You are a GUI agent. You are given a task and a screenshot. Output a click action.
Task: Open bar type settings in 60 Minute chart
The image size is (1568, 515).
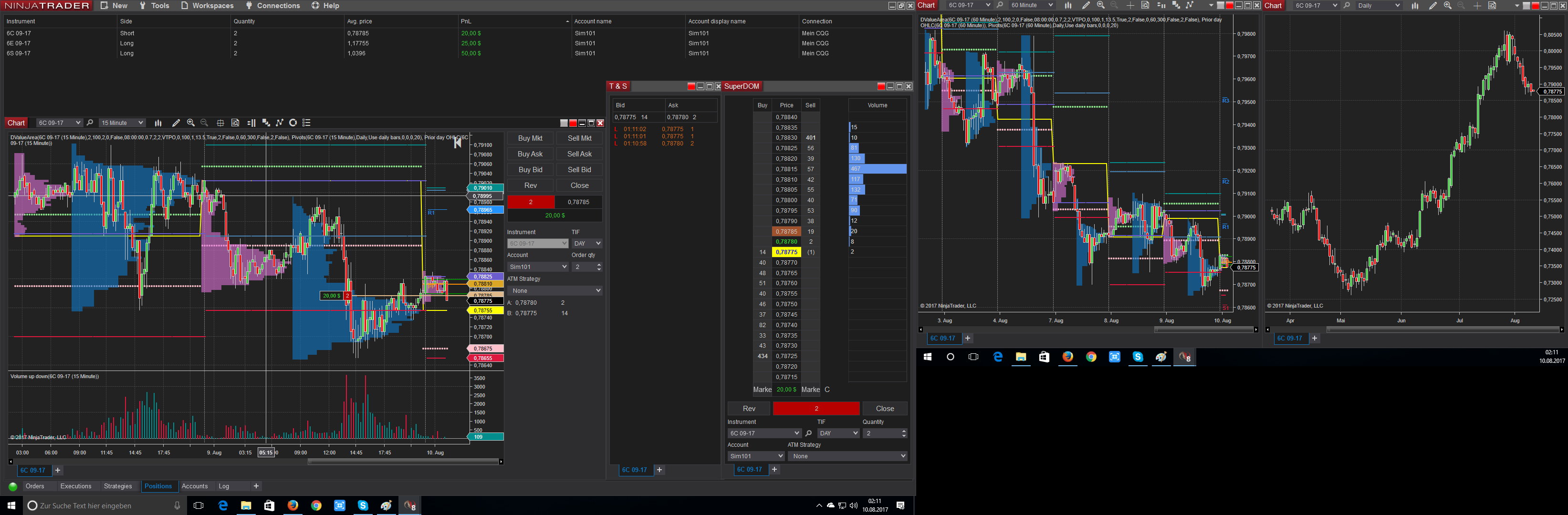pyautogui.click(x=1068, y=5)
